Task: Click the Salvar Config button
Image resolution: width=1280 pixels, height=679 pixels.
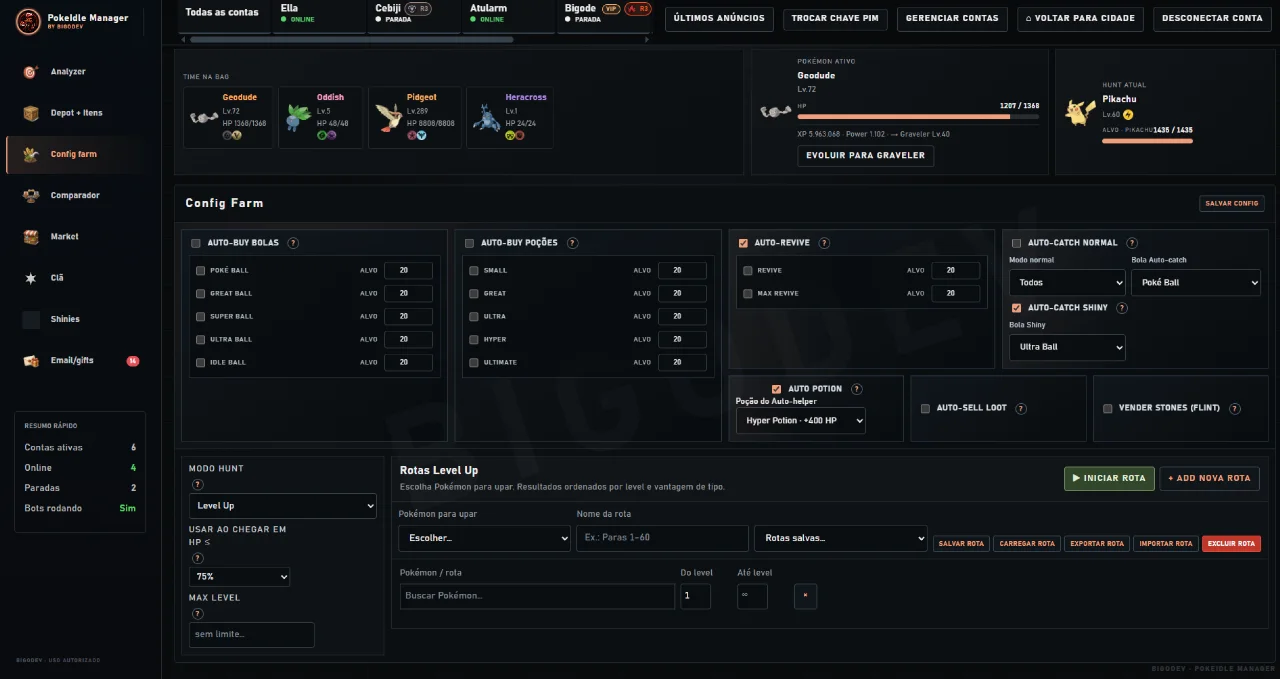Action: (1232, 203)
